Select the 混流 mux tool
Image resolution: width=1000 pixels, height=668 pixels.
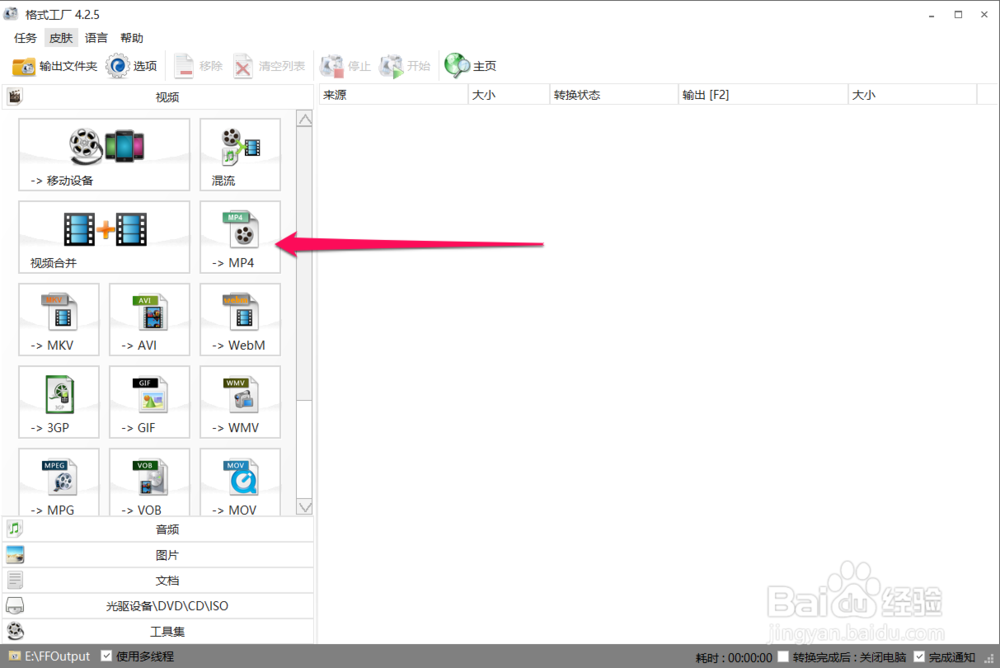click(x=240, y=154)
